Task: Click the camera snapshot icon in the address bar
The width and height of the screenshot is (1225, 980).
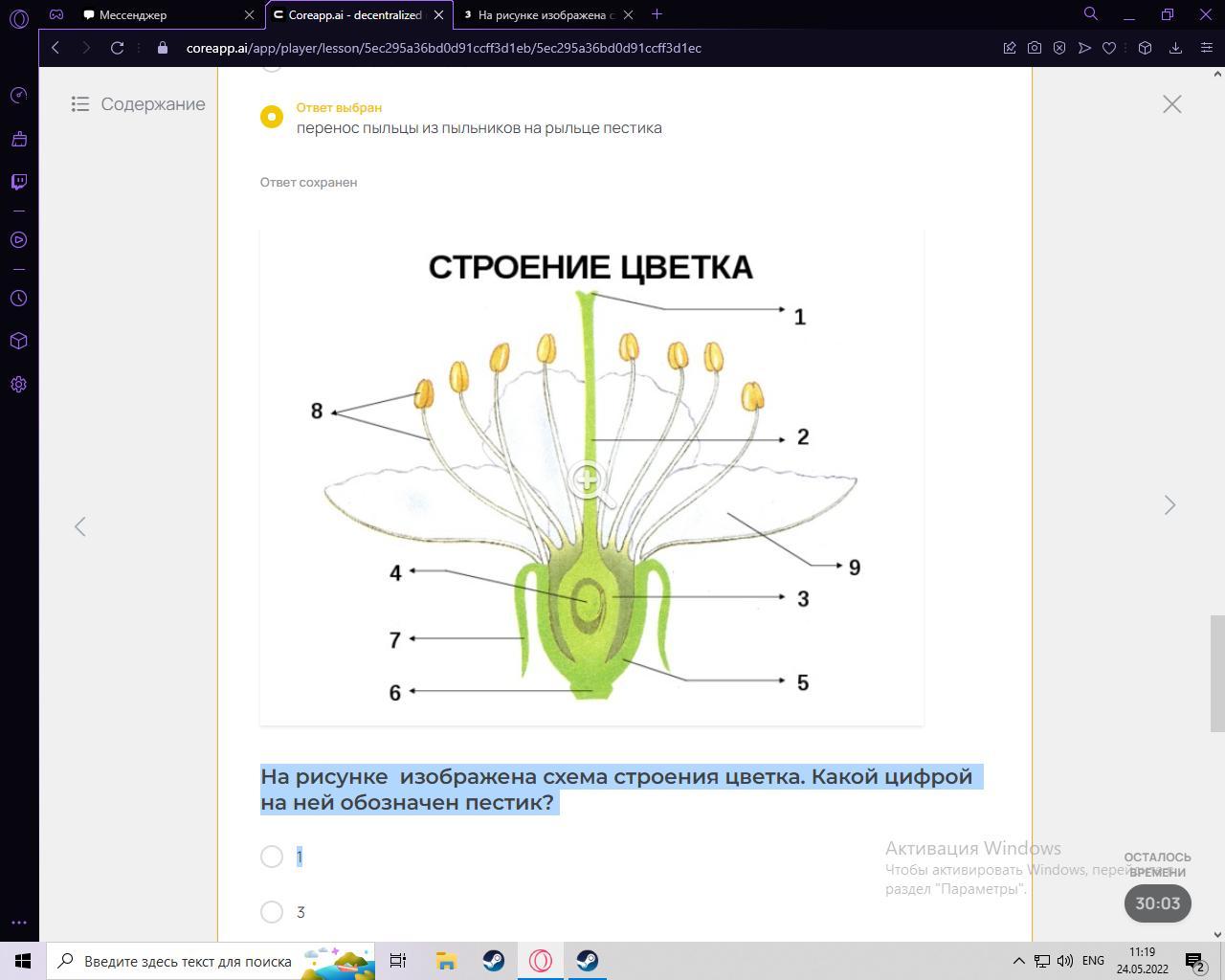Action: point(1035,48)
